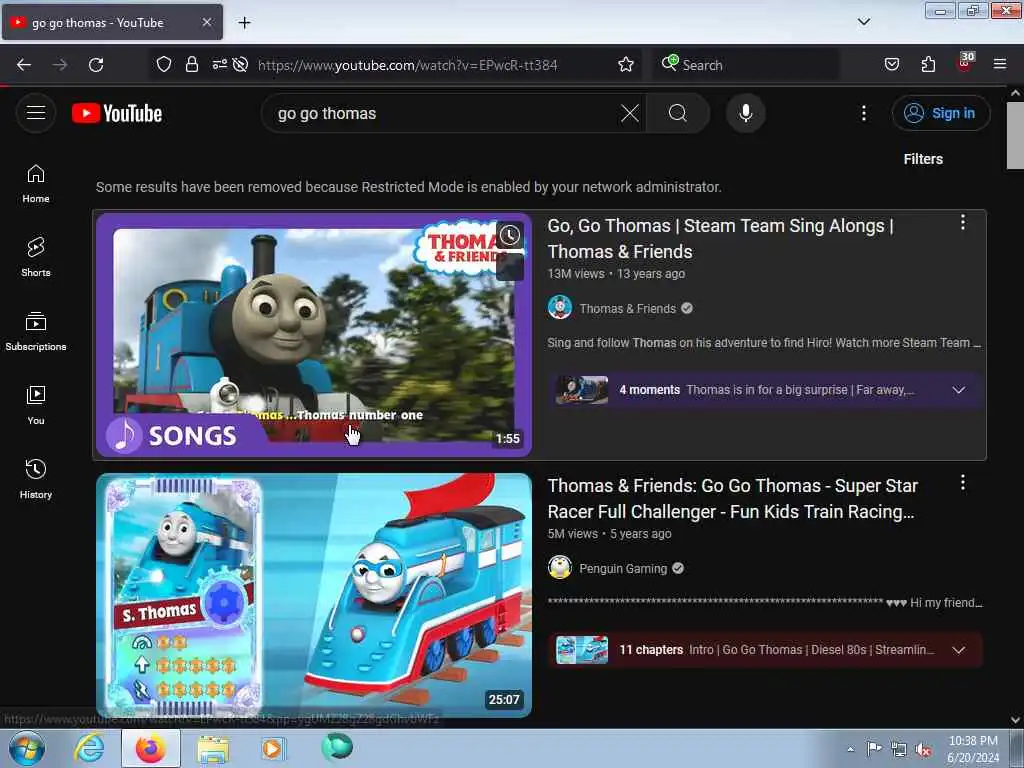Click the taskbar clock 10:38 PM
Screen dimensions: 1024x768
(x=973, y=748)
